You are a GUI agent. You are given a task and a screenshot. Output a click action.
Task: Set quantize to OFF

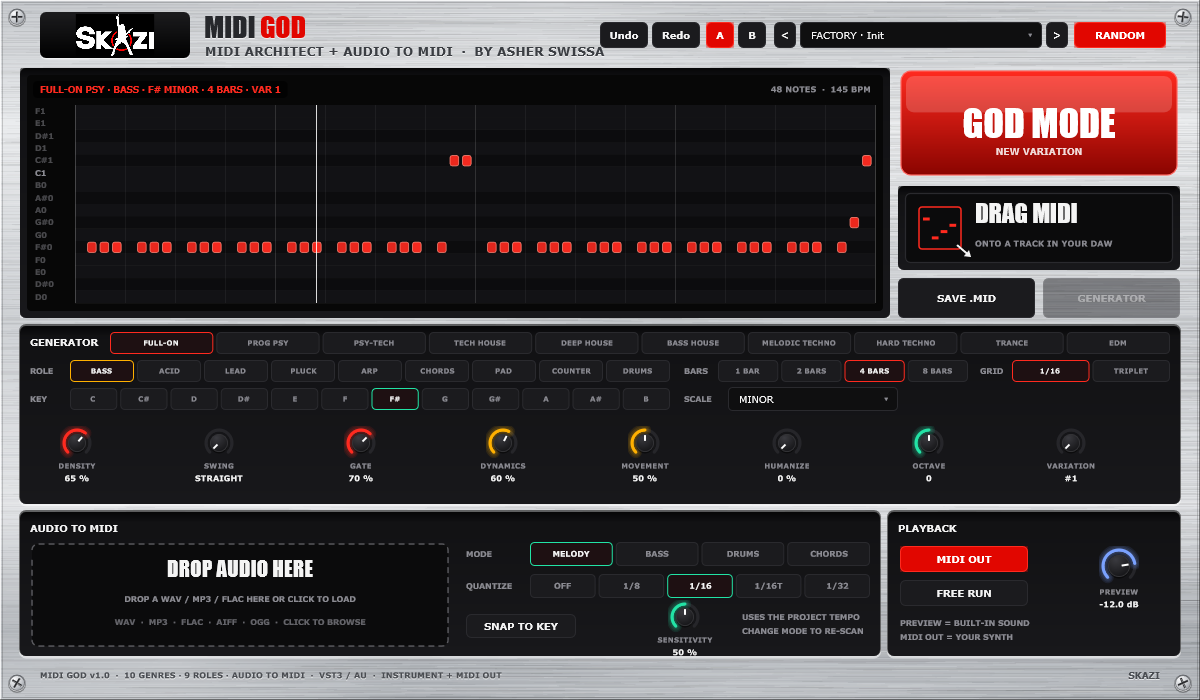[x=562, y=586]
